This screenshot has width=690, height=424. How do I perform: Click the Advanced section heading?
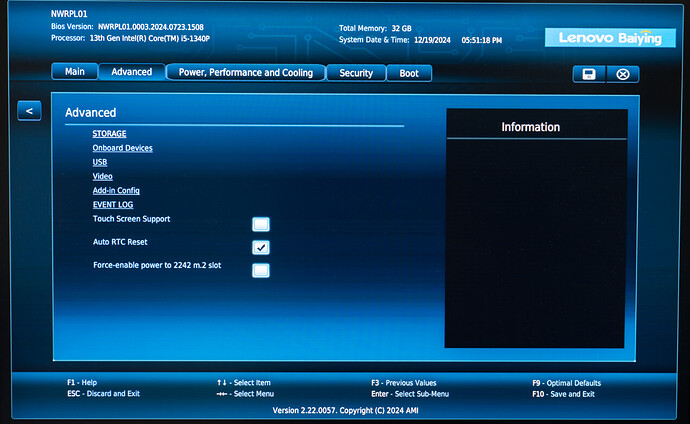click(91, 113)
